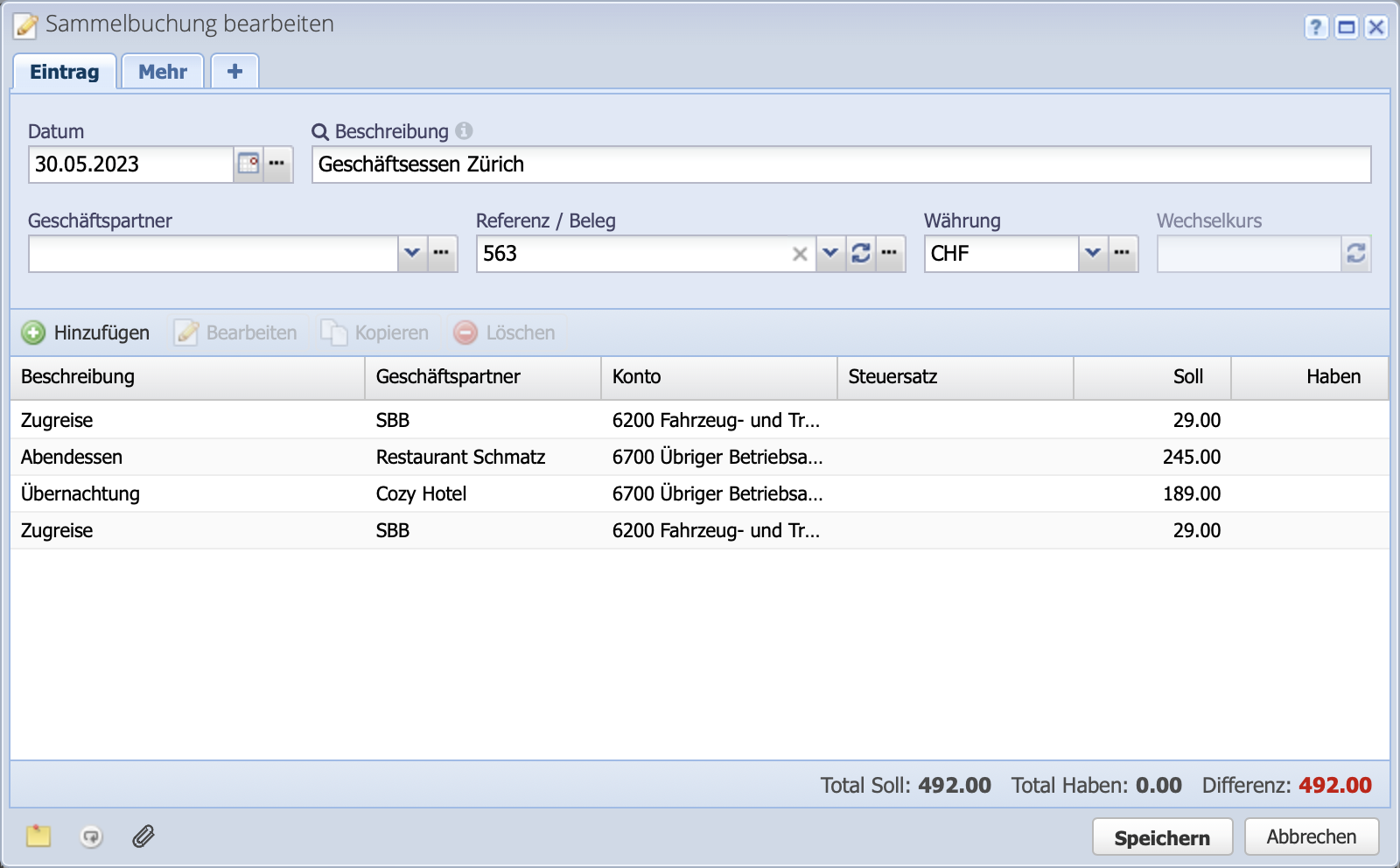Click the plus tab to add tab
The width and height of the screenshot is (1400, 868).
[234, 72]
